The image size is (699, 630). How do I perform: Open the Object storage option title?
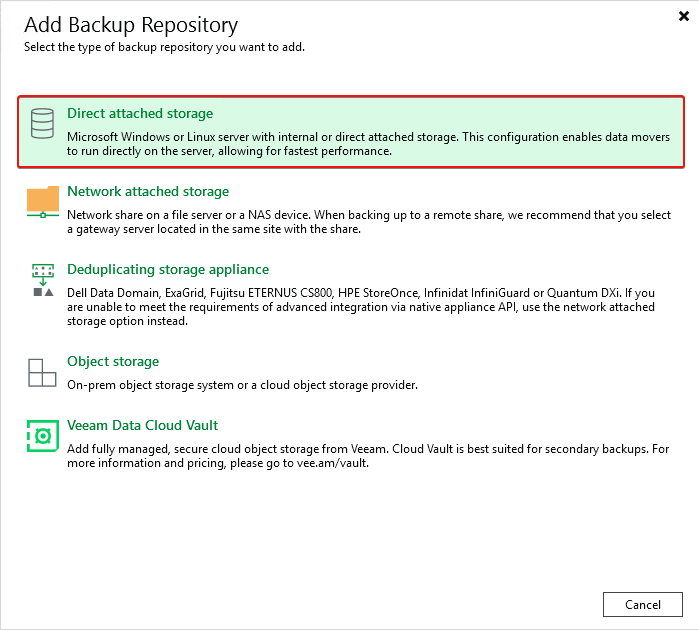(113, 361)
